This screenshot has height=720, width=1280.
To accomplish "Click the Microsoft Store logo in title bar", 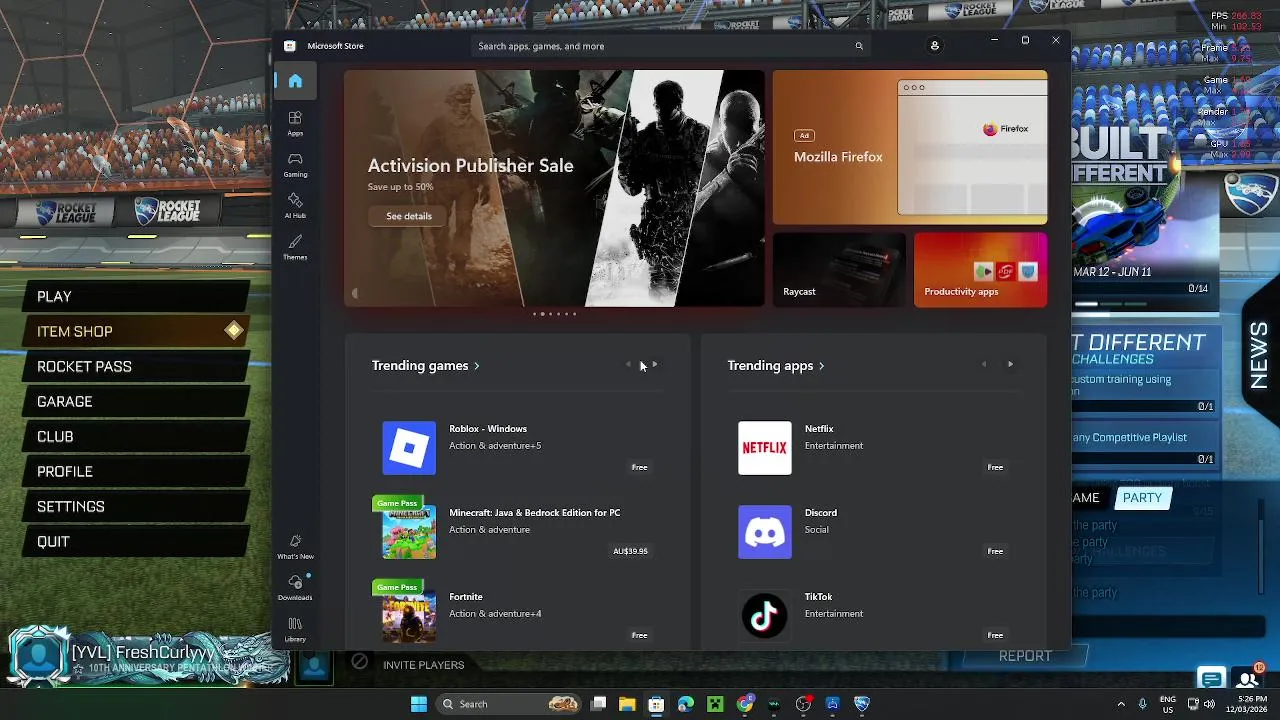I will click(x=289, y=46).
